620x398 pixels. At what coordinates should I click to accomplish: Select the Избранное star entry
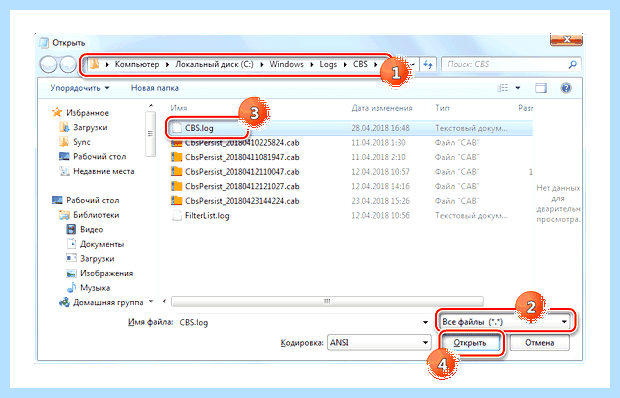coord(81,113)
